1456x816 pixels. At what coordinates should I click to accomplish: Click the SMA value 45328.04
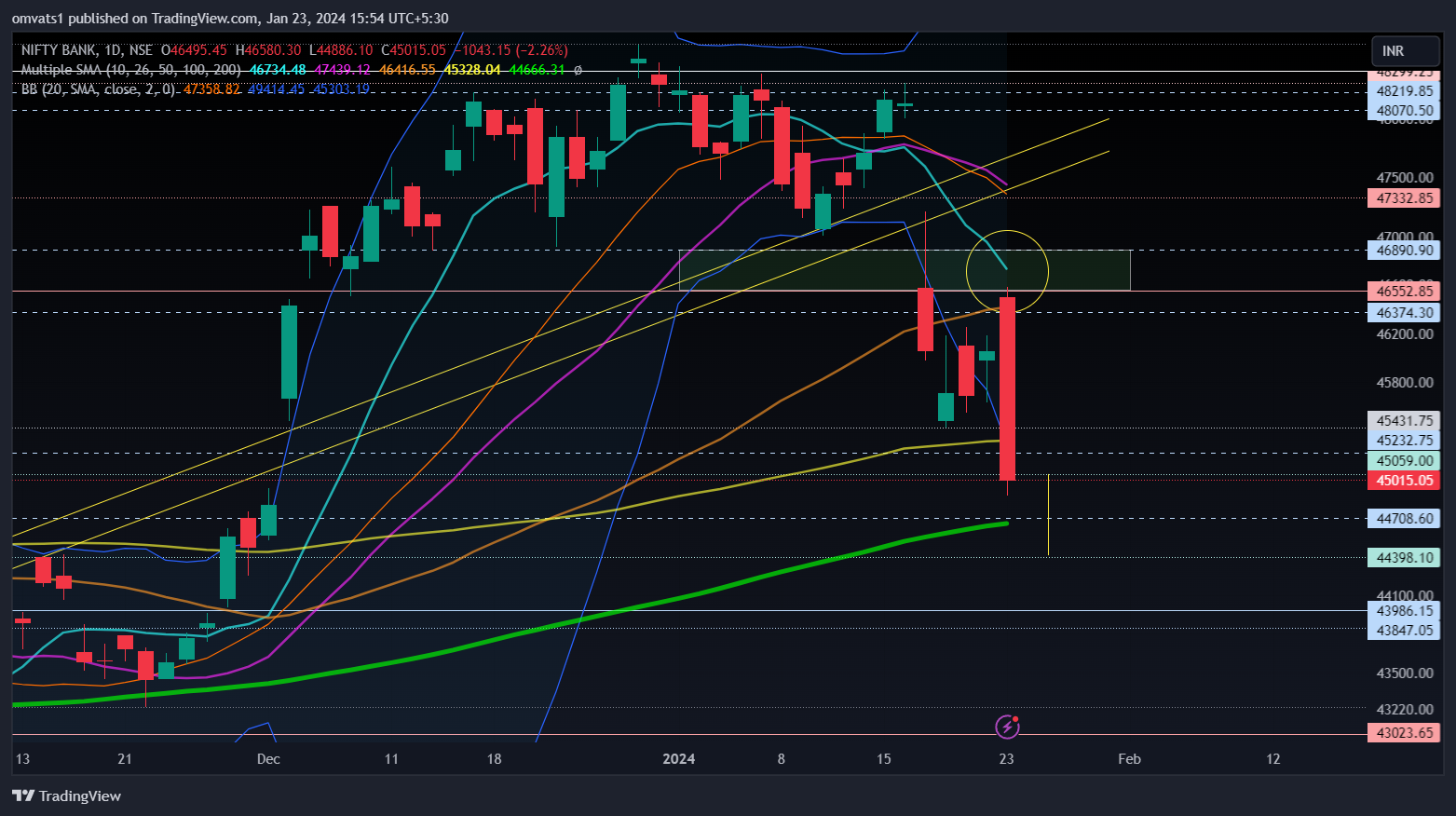point(472,70)
